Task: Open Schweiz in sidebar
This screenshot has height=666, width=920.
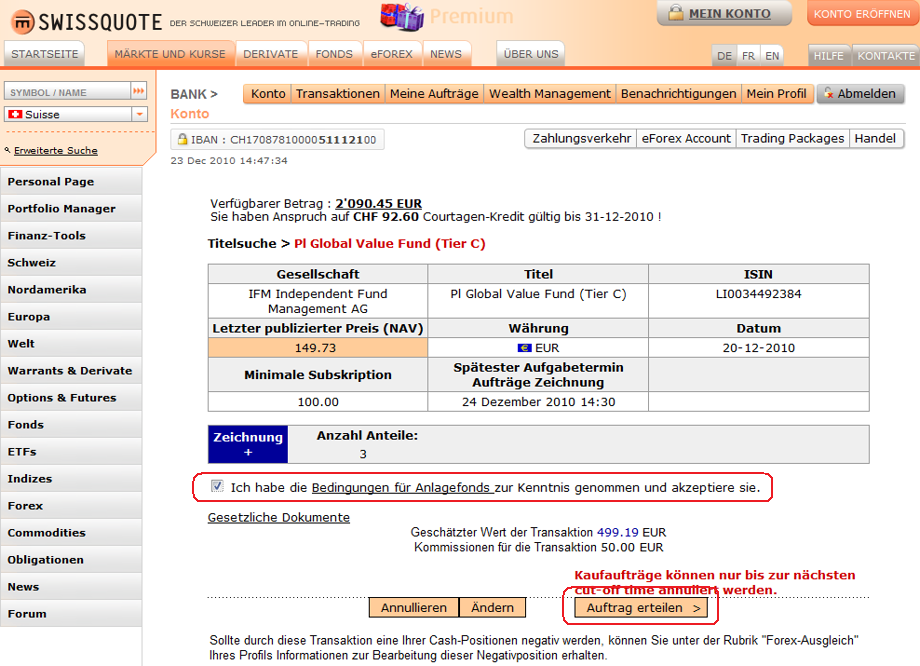Action: pos(71,263)
